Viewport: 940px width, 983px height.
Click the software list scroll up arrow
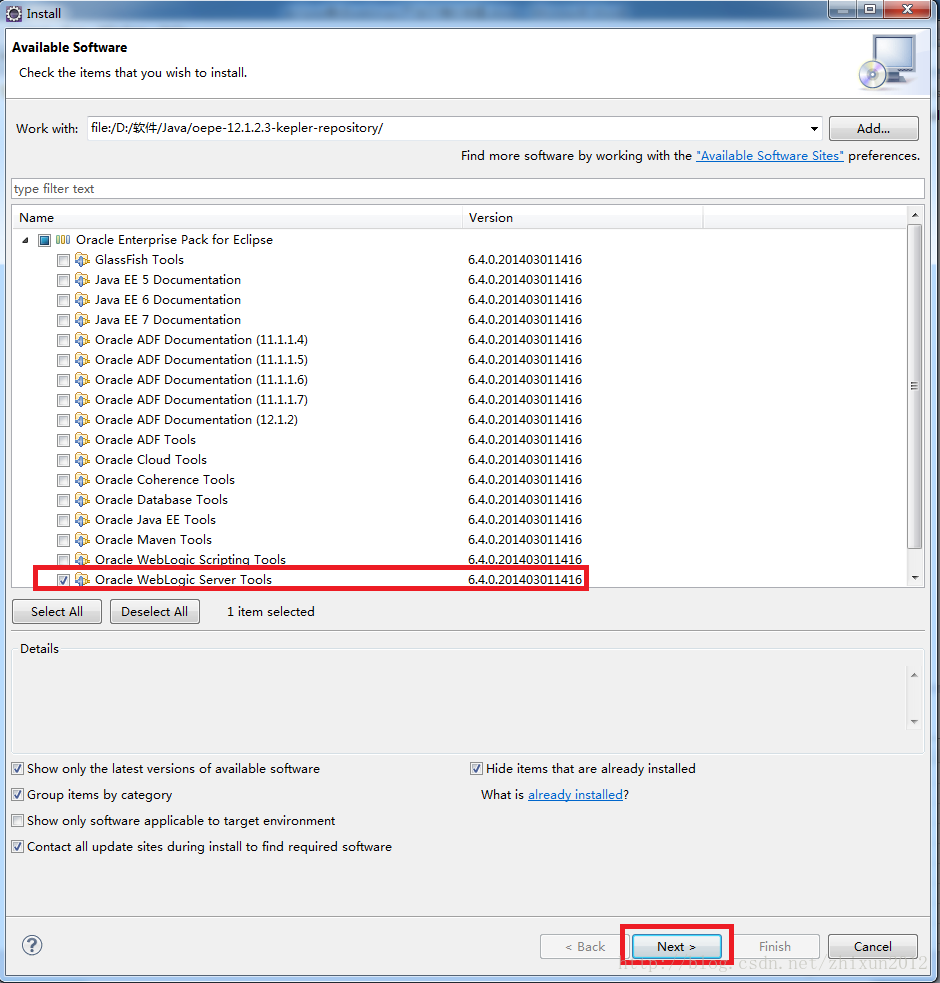(915, 215)
